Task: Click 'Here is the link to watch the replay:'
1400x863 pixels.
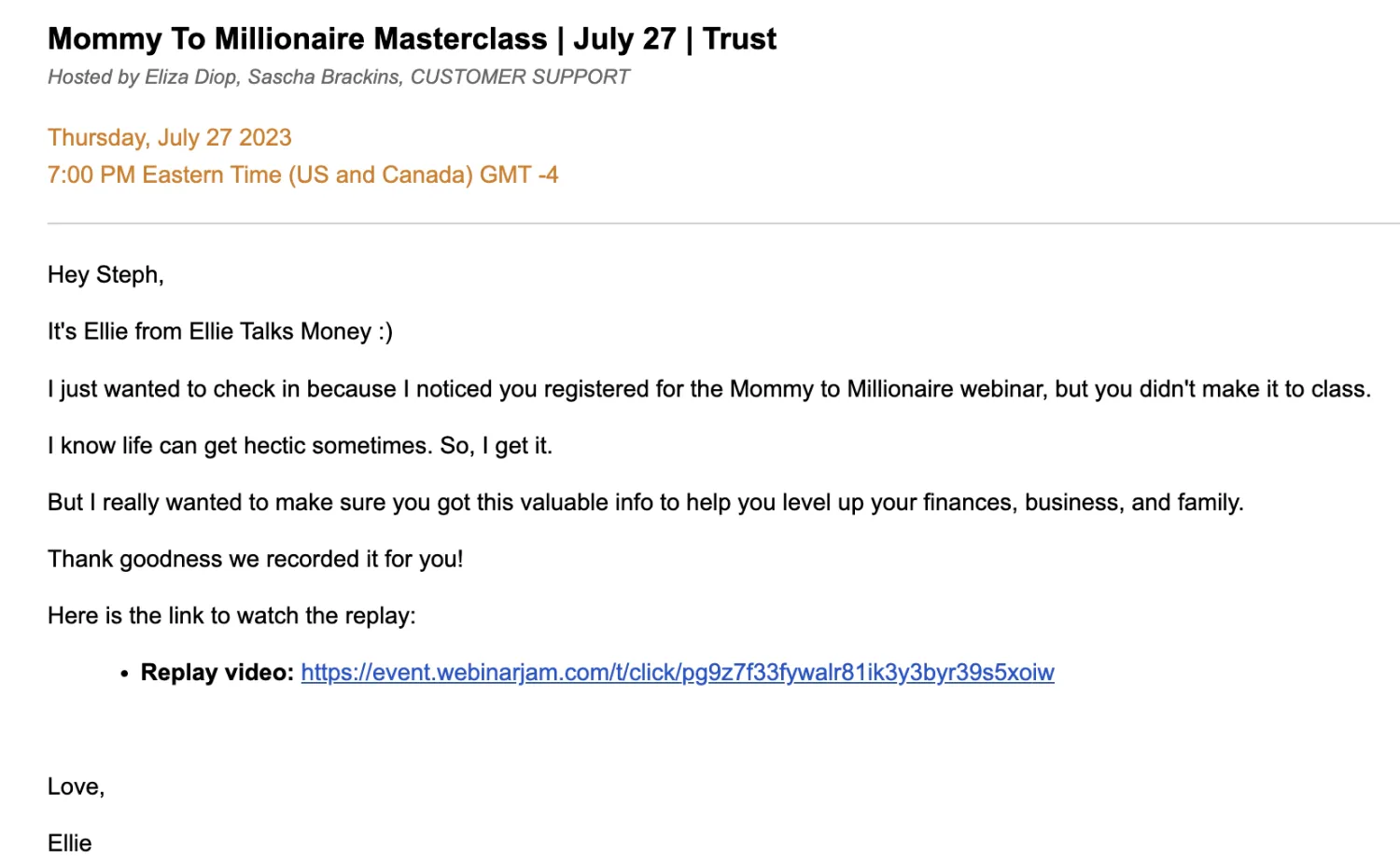Action: pos(231,617)
